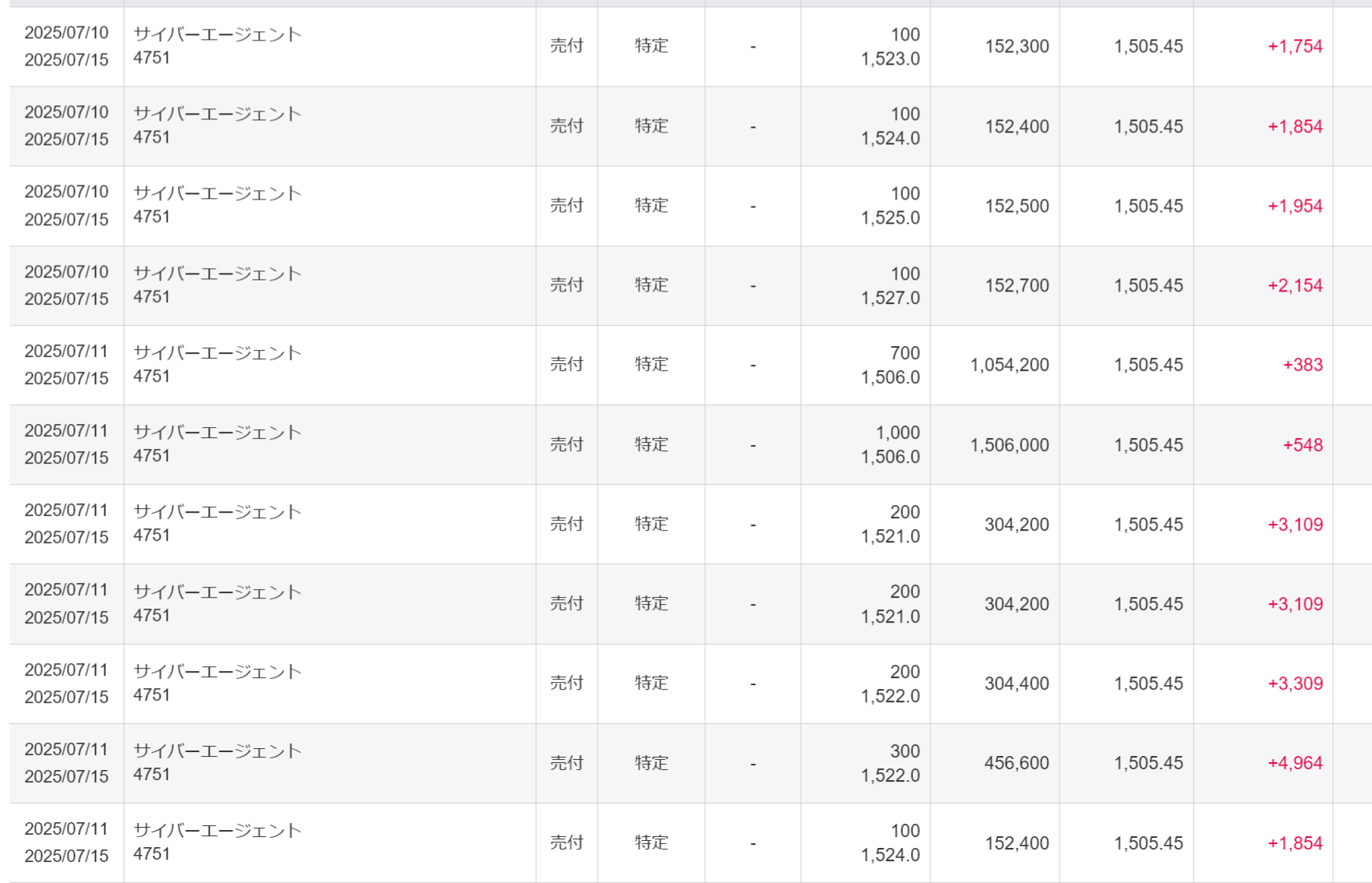The height and width of the screenshot is (883, 1372).
Task: Click the +548 profit value
Action: (x=1303, y=445)
